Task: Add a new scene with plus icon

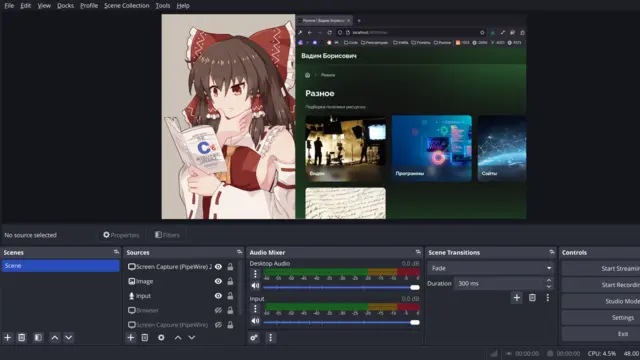Action: [x=7, y=338]
